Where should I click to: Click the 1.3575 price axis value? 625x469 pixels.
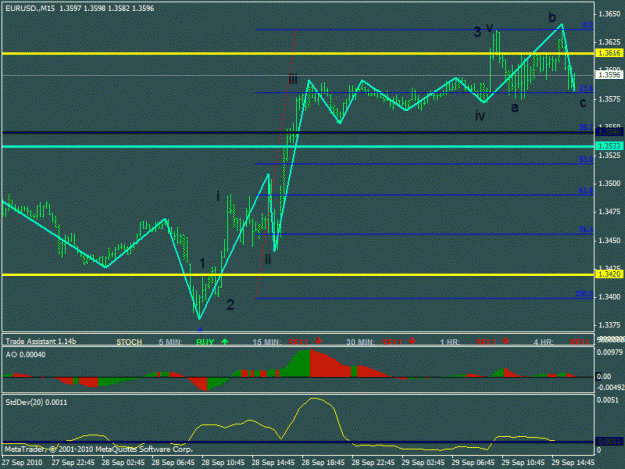point(610,99)
